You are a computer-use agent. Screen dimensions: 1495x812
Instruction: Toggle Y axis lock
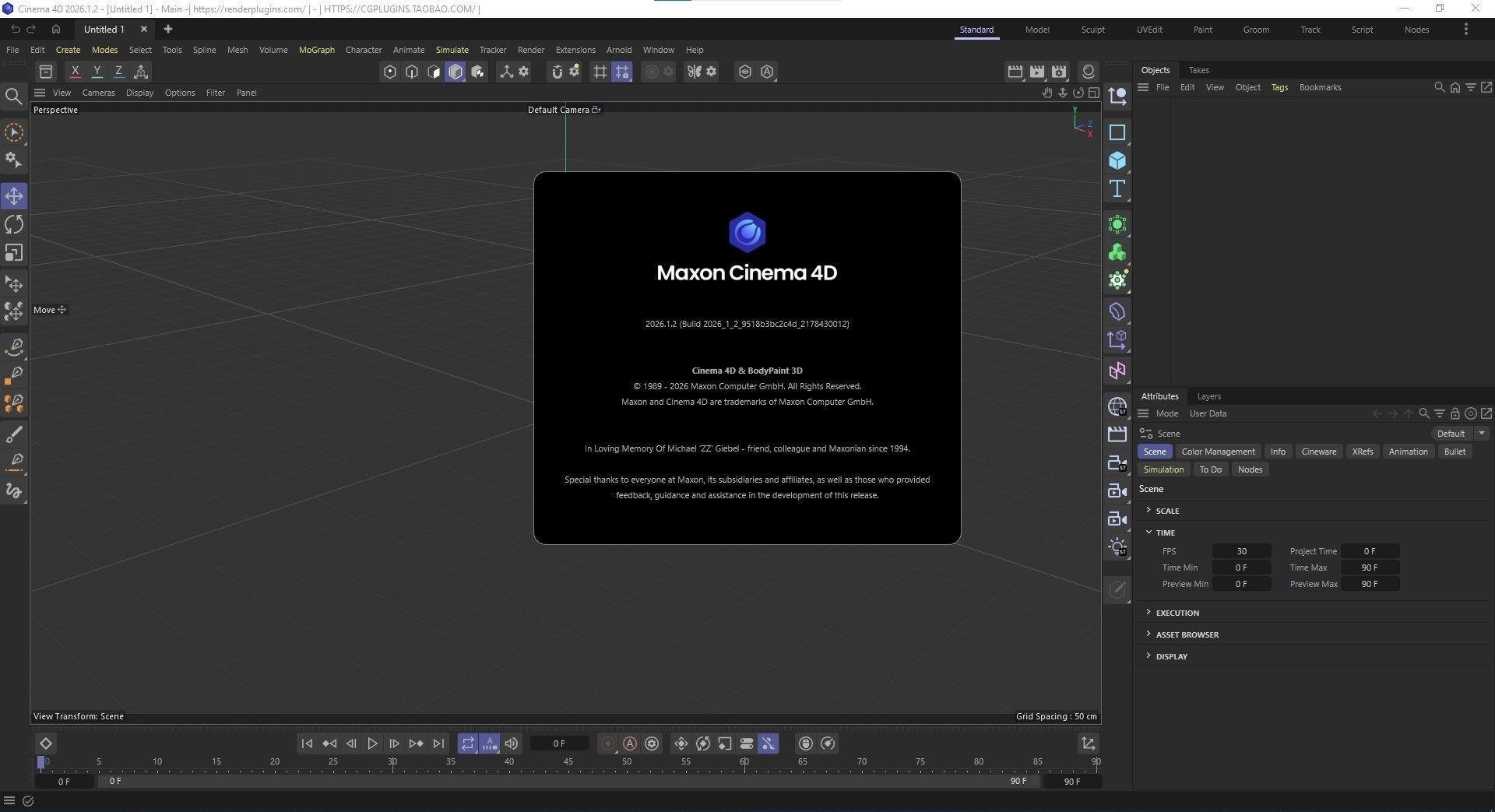97,72
